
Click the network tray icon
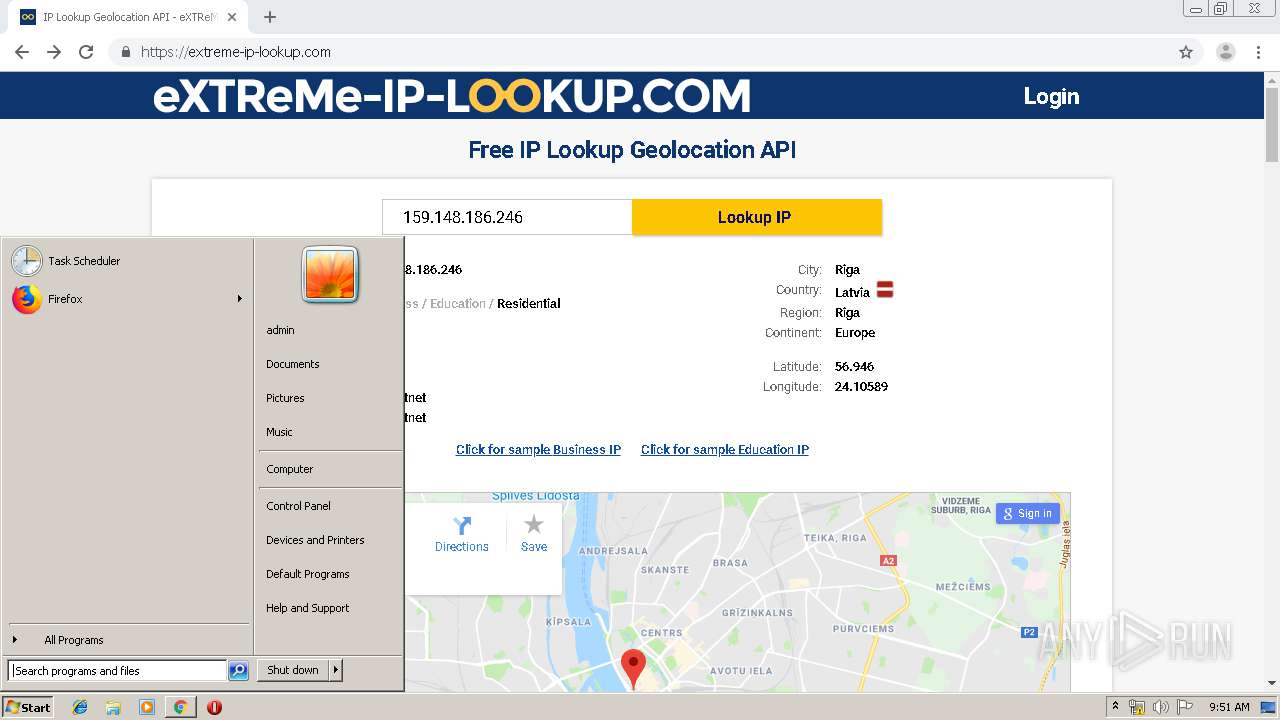1137,707
